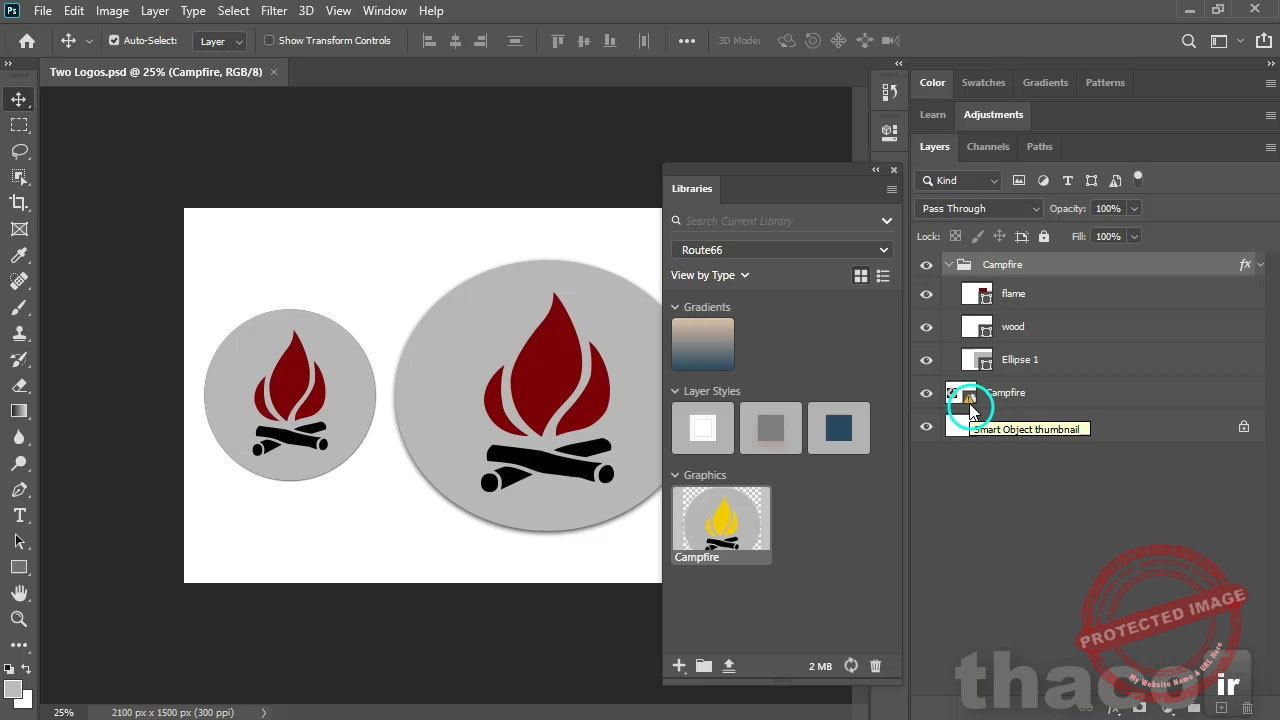Click the Libraries panel trash button

[875, 666]
